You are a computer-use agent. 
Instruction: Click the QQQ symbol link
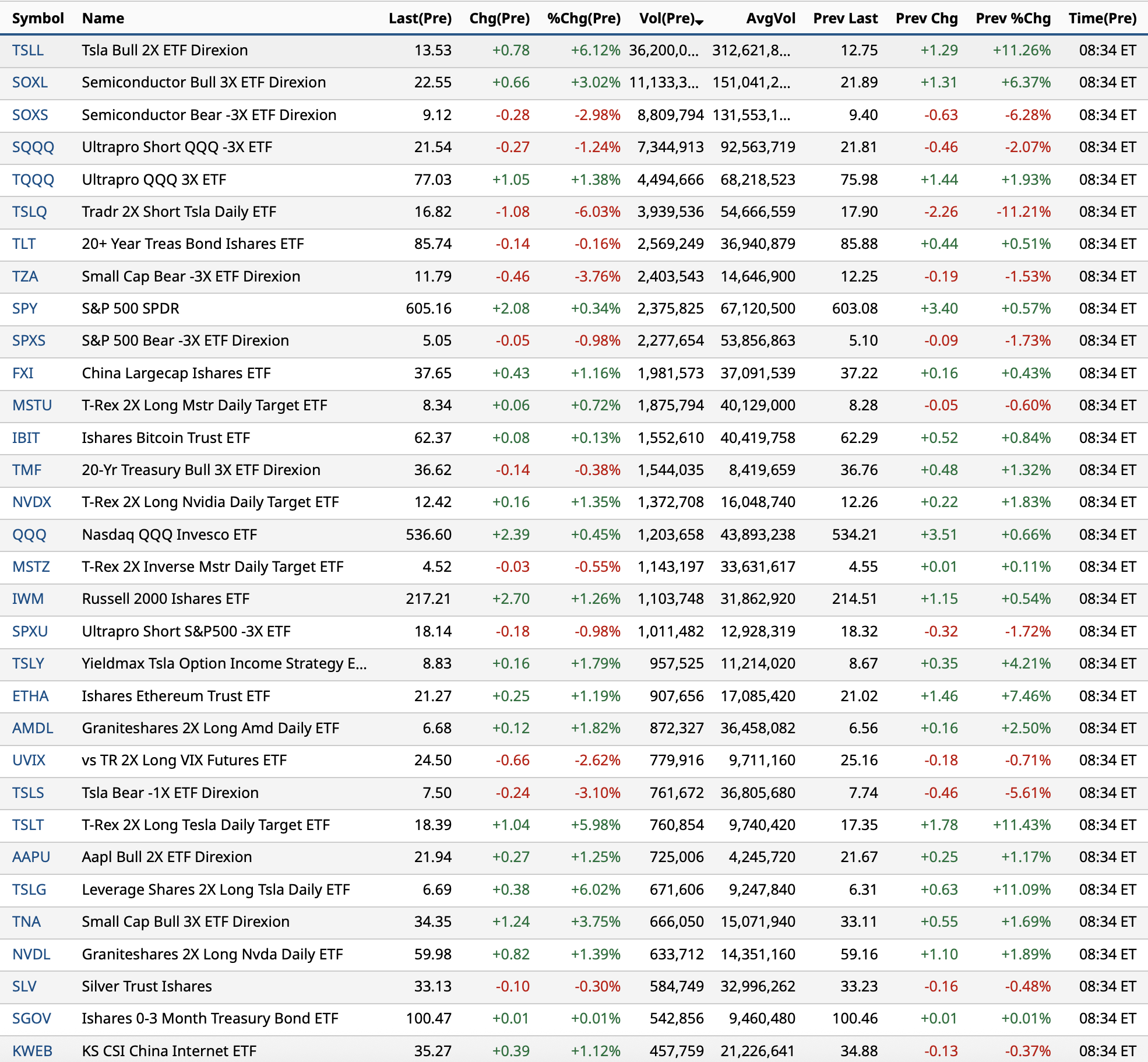point(29,534)
